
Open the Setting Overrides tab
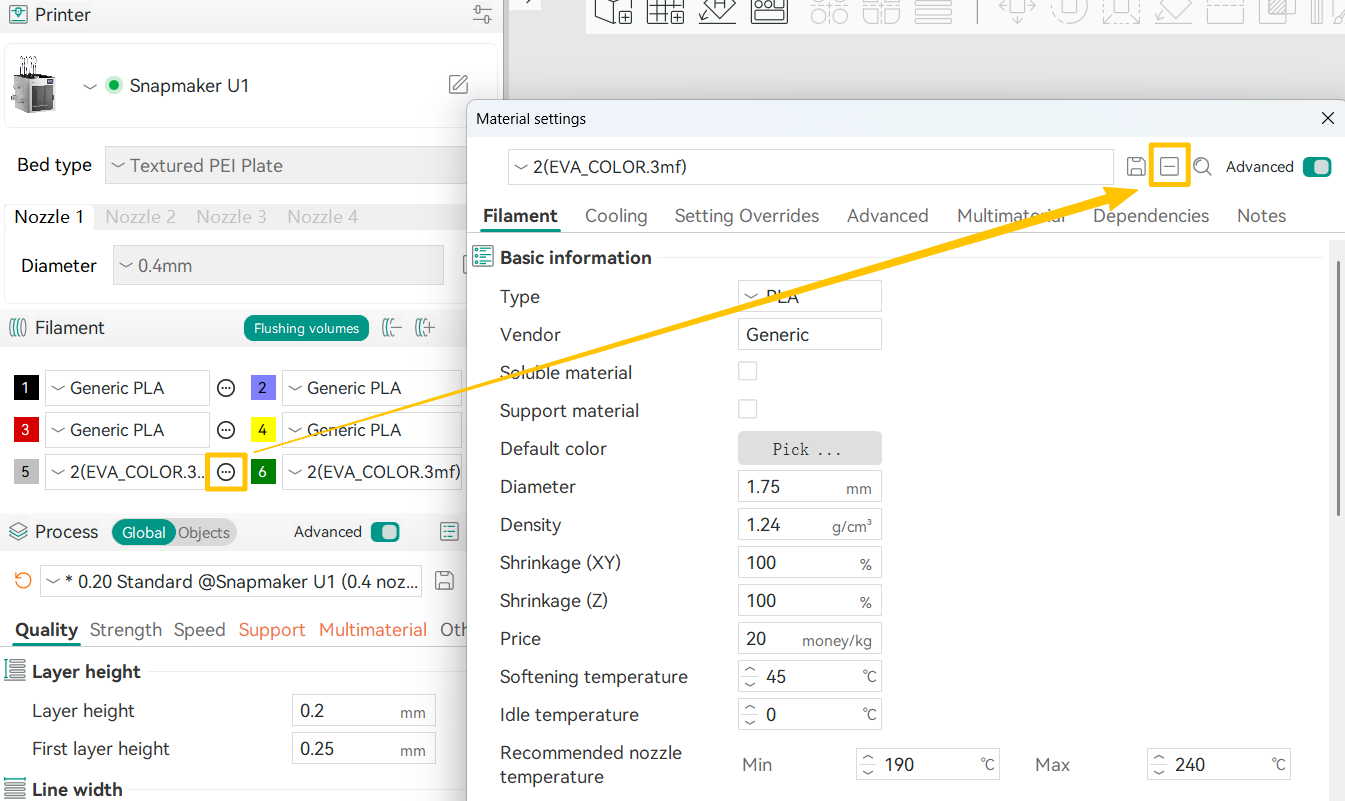[746, 216]
